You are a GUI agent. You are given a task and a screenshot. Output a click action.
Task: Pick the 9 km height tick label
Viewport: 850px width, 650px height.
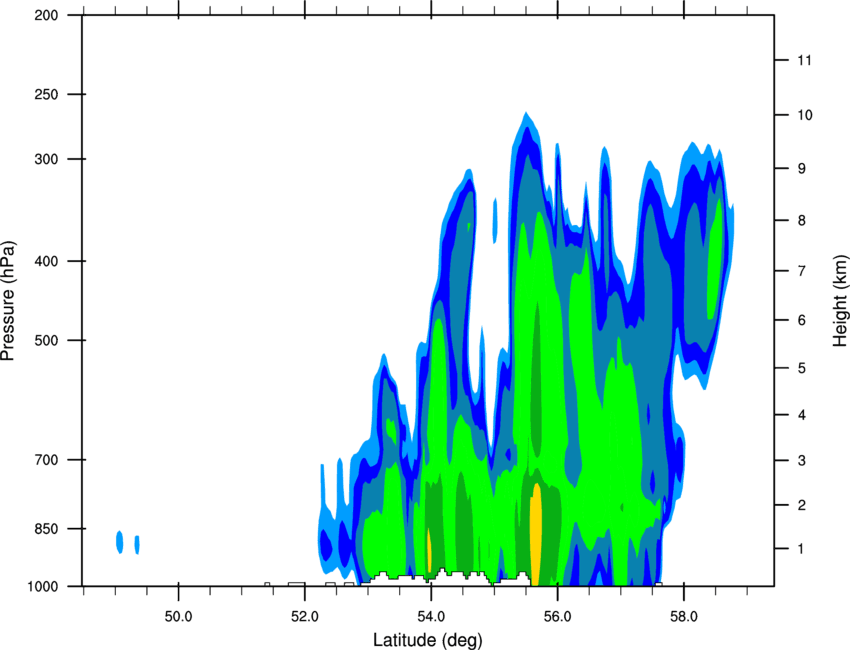pos(801,169)
